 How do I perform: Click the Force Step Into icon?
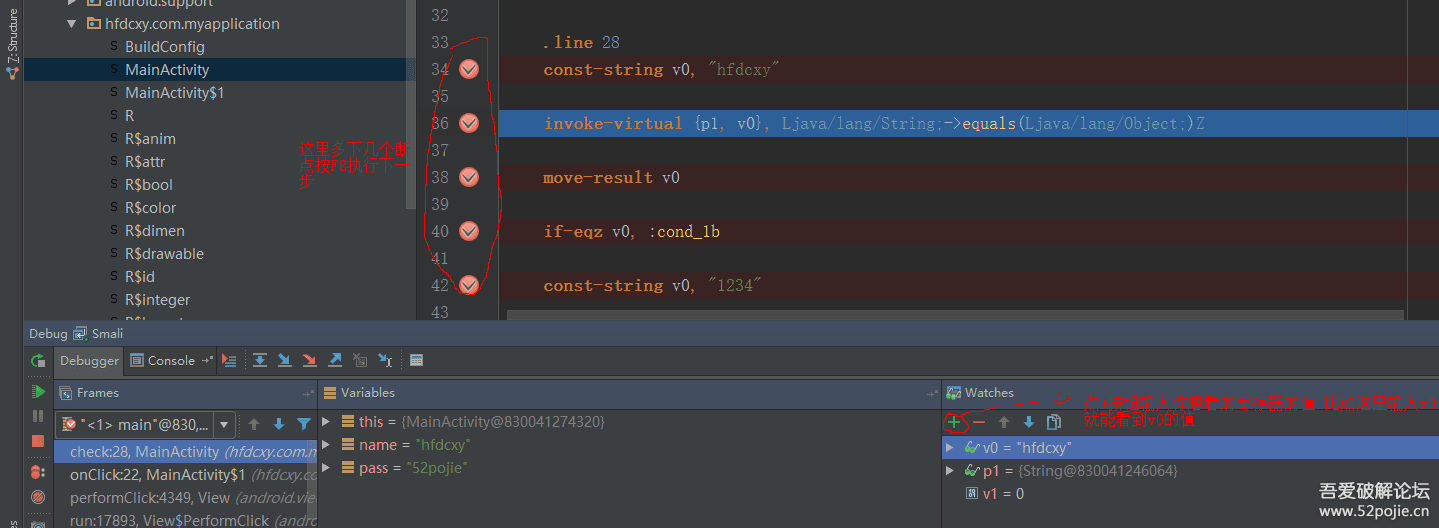(310, 361)
